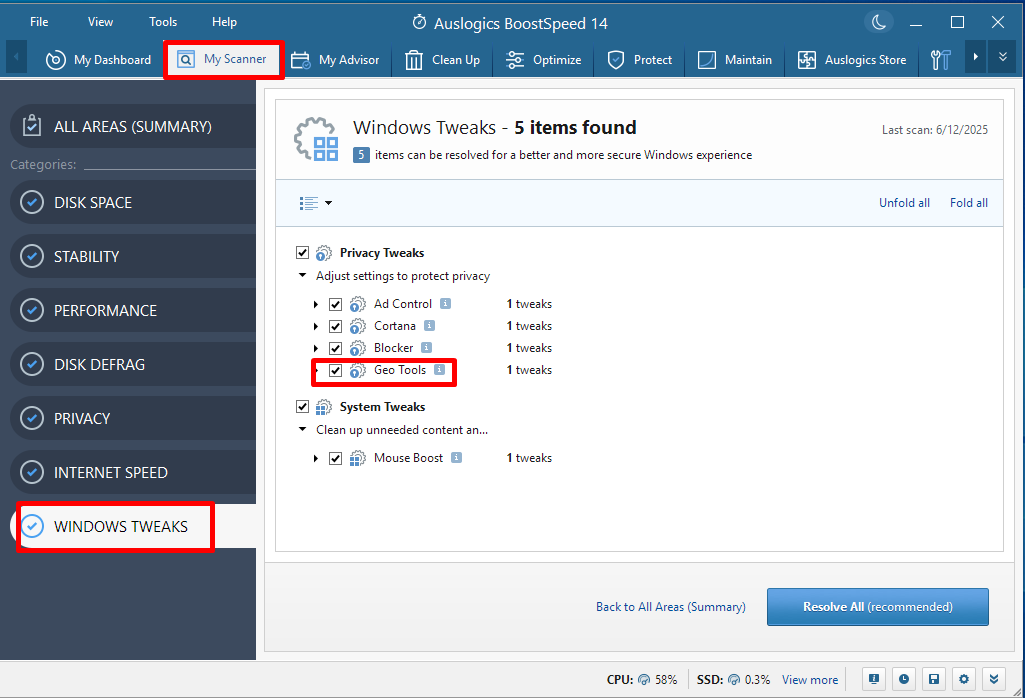Open the Optimize tab
The height and width of the screenshot is (698, 1025).
pyautogui.click(x=543, y=59)
